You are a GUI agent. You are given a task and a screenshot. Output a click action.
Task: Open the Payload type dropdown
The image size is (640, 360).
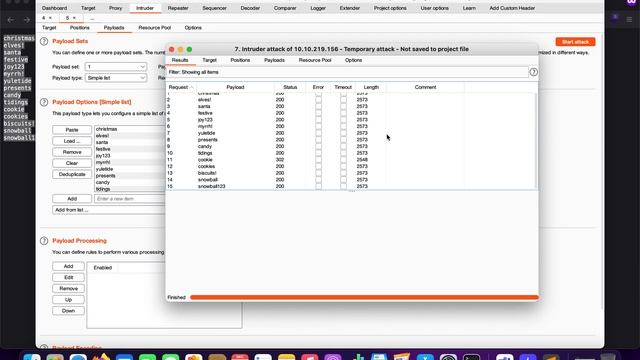[116, 78]
